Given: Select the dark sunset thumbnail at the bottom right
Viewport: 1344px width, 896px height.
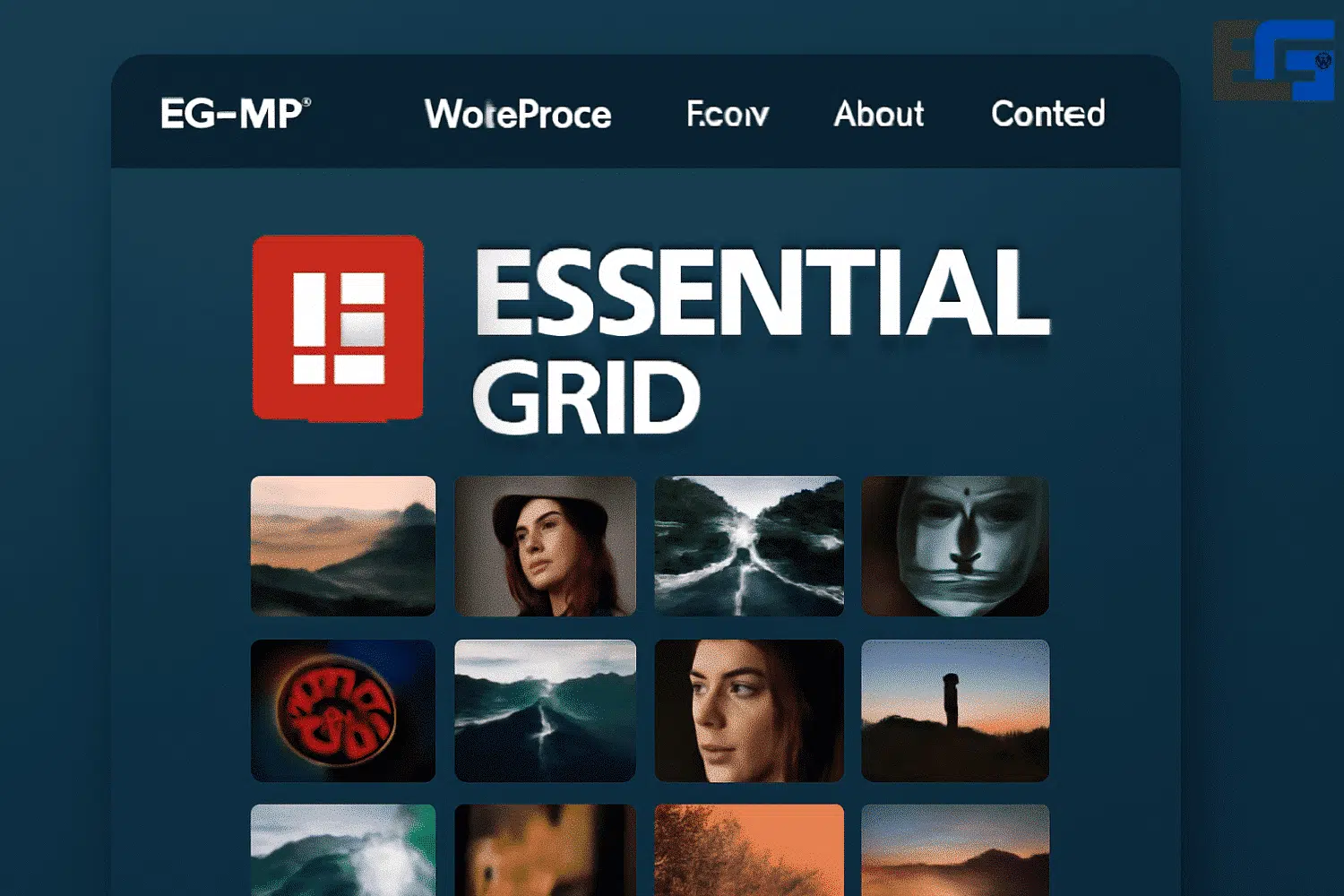Looking at the screenshot, I should click(x=954, y=851).
